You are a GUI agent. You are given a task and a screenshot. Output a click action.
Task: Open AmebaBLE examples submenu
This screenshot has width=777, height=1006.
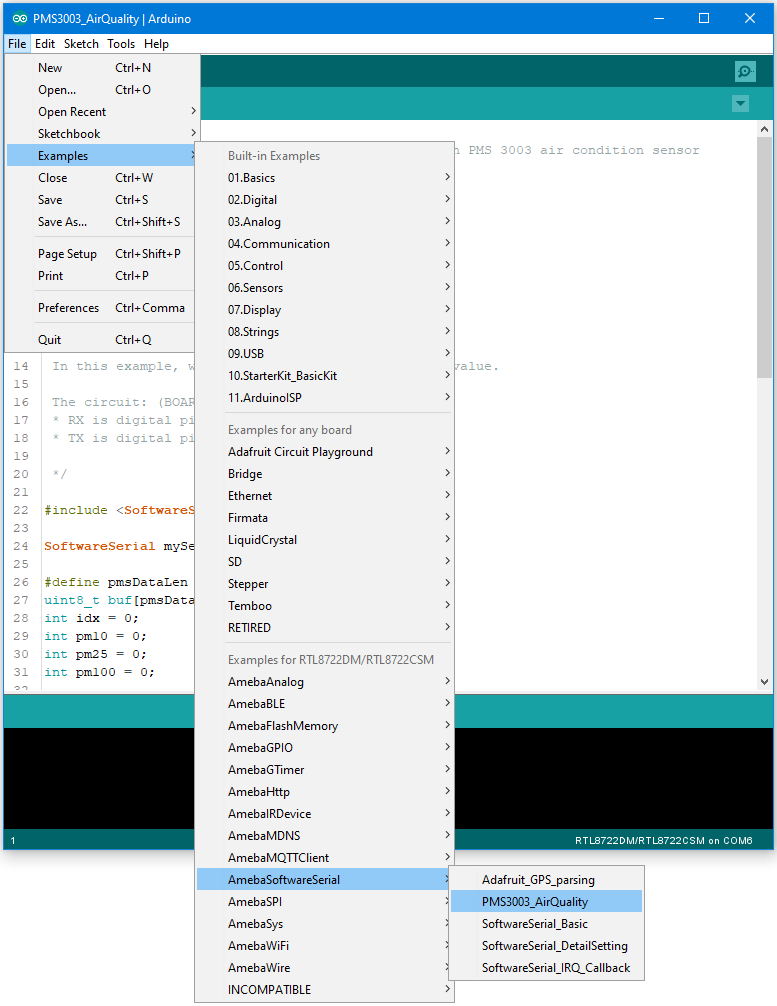(x=324, y=704)
